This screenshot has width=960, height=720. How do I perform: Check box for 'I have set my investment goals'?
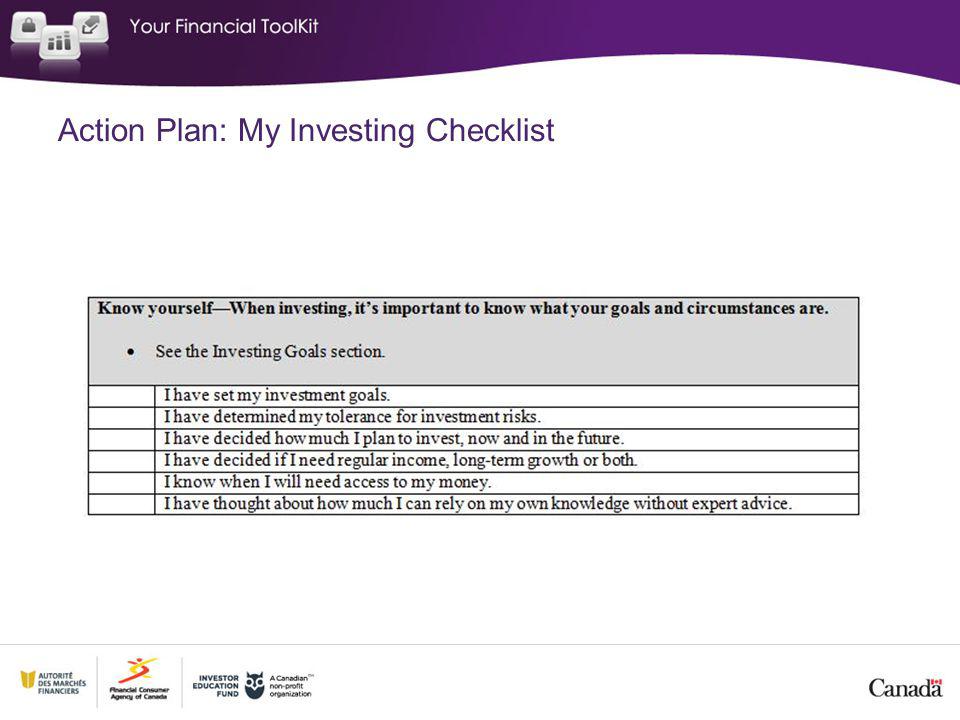click(121, 396)
